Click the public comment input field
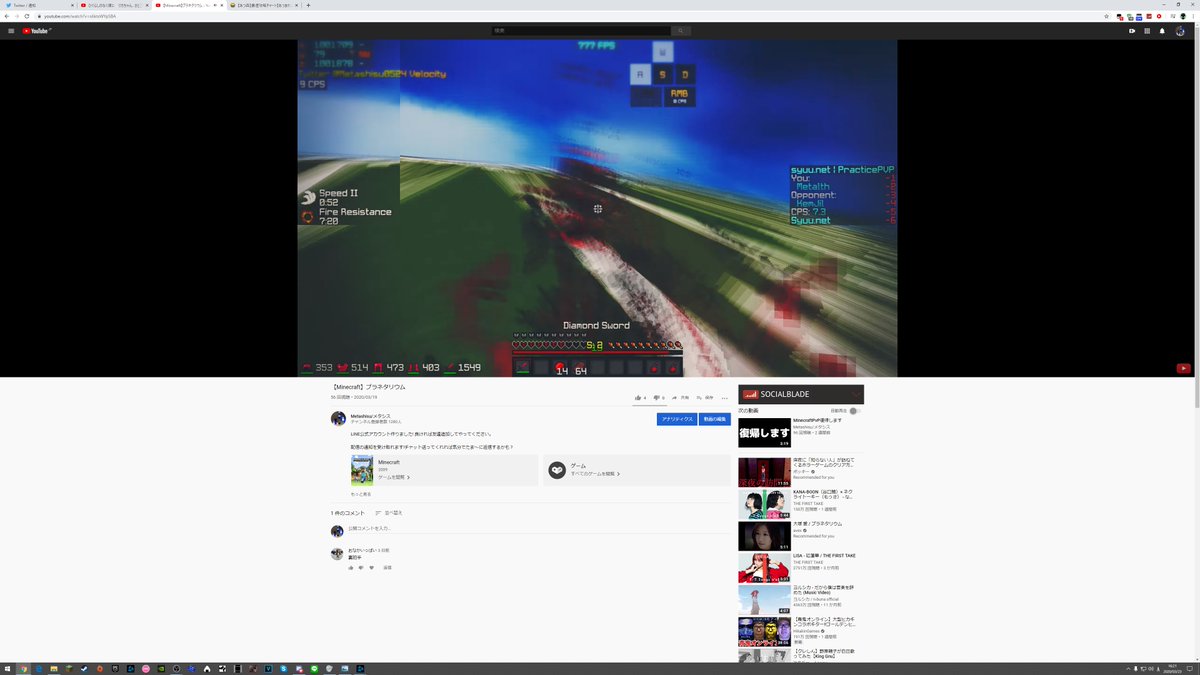Image resolution: width=1200 pixels, height=675 pixels. coord(538,528)
